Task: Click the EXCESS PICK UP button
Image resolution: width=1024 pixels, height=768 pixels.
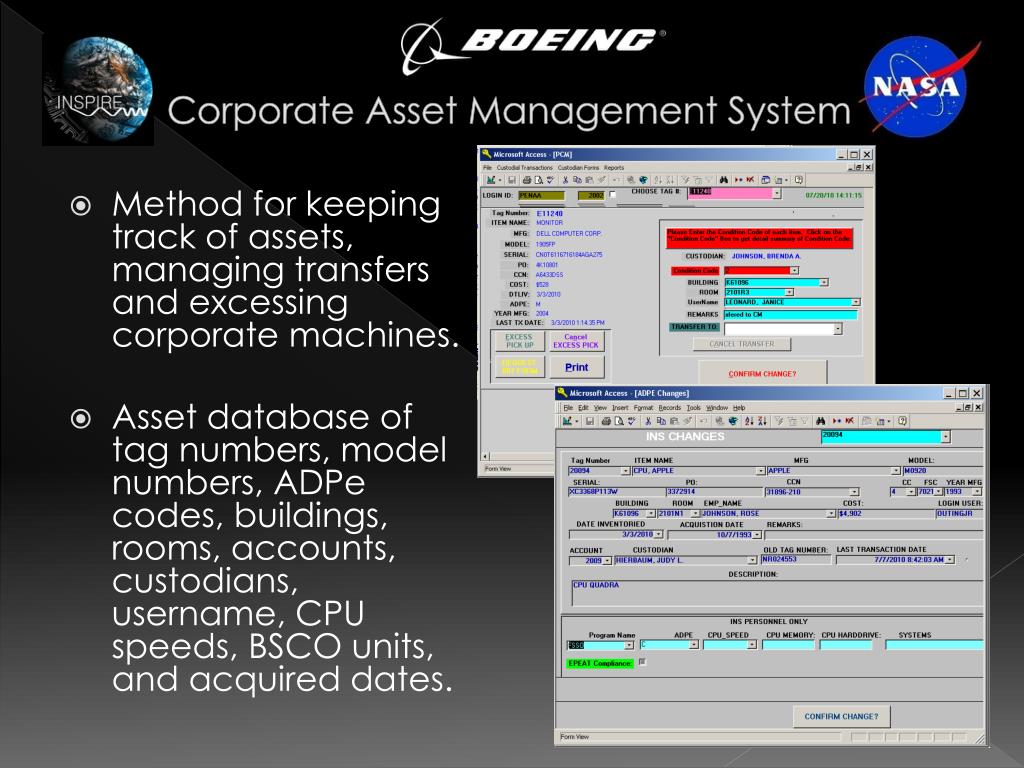Action: [x=519, y=341]
